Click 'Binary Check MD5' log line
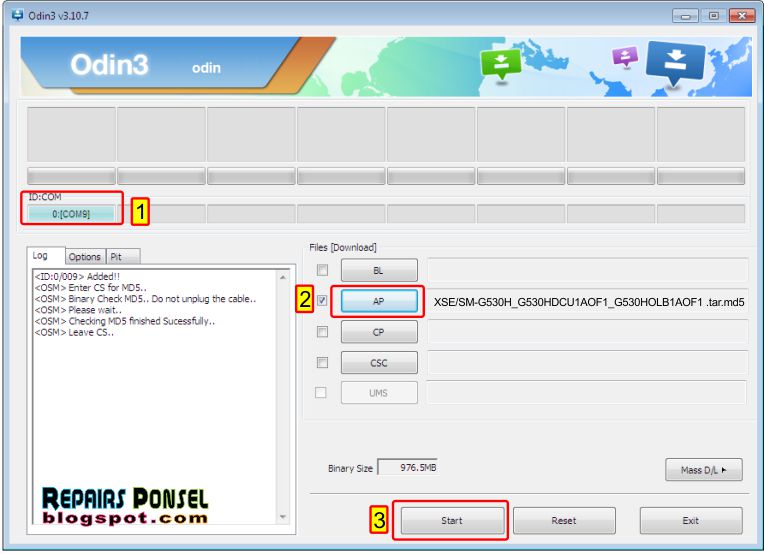The height and width of the screenshot is (554, 764). coord(145,299)
